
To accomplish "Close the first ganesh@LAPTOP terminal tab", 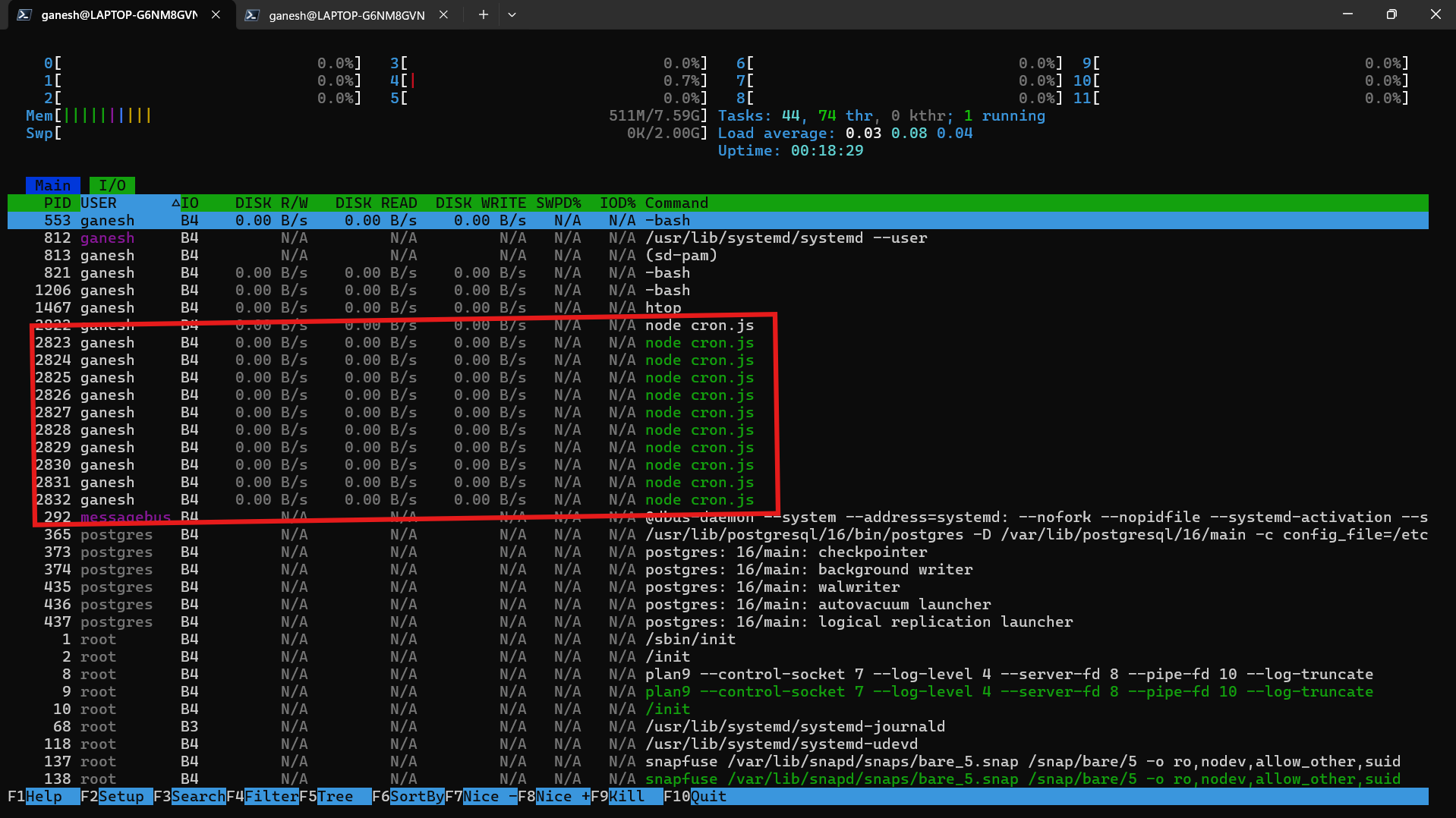I will click(216, 14).
